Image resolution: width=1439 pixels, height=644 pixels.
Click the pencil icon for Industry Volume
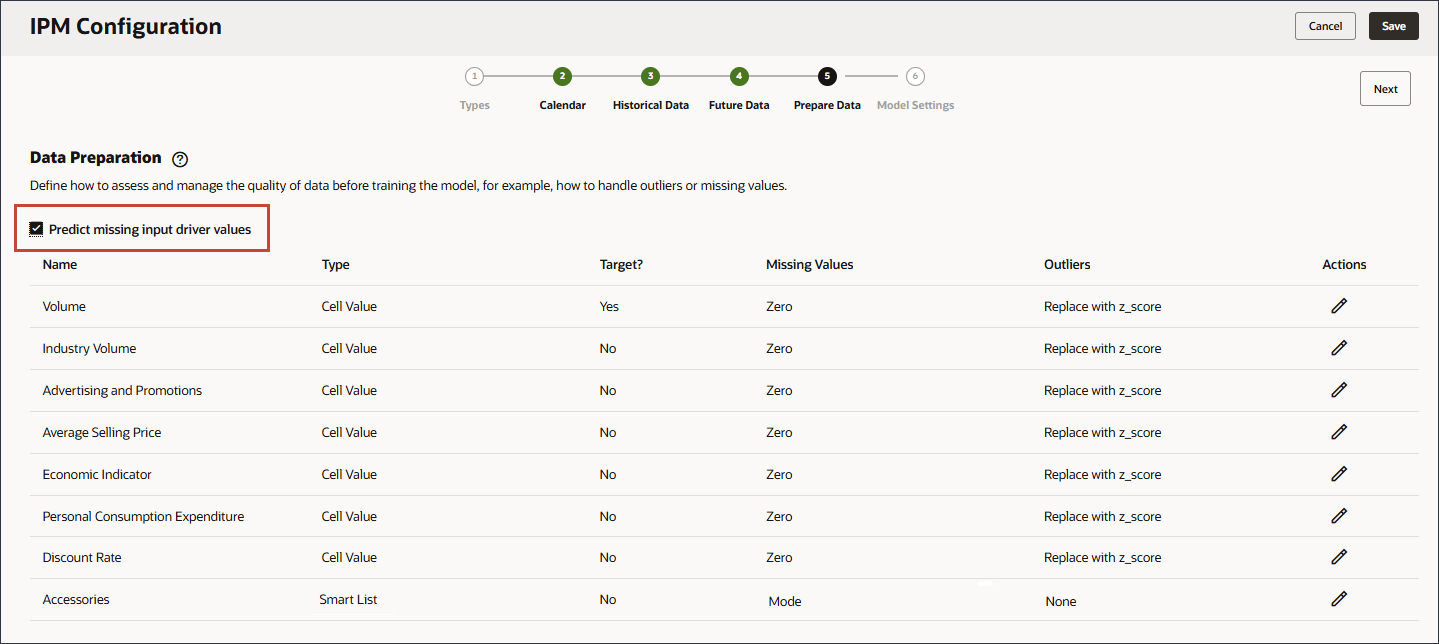tap(1339, 348)
